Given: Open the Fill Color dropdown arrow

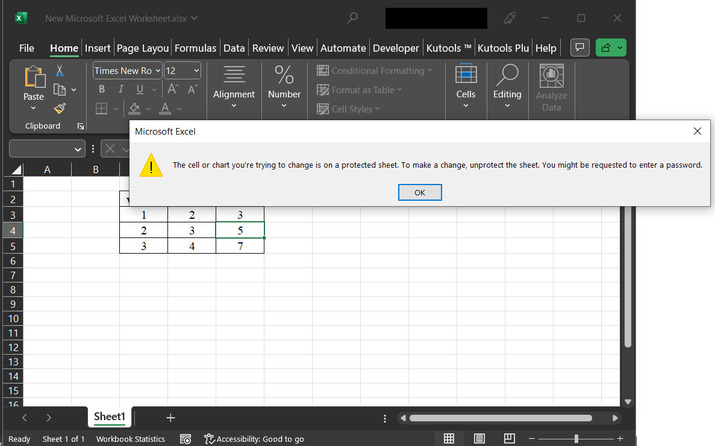Looking at the screenshot, I should [148, 109].
